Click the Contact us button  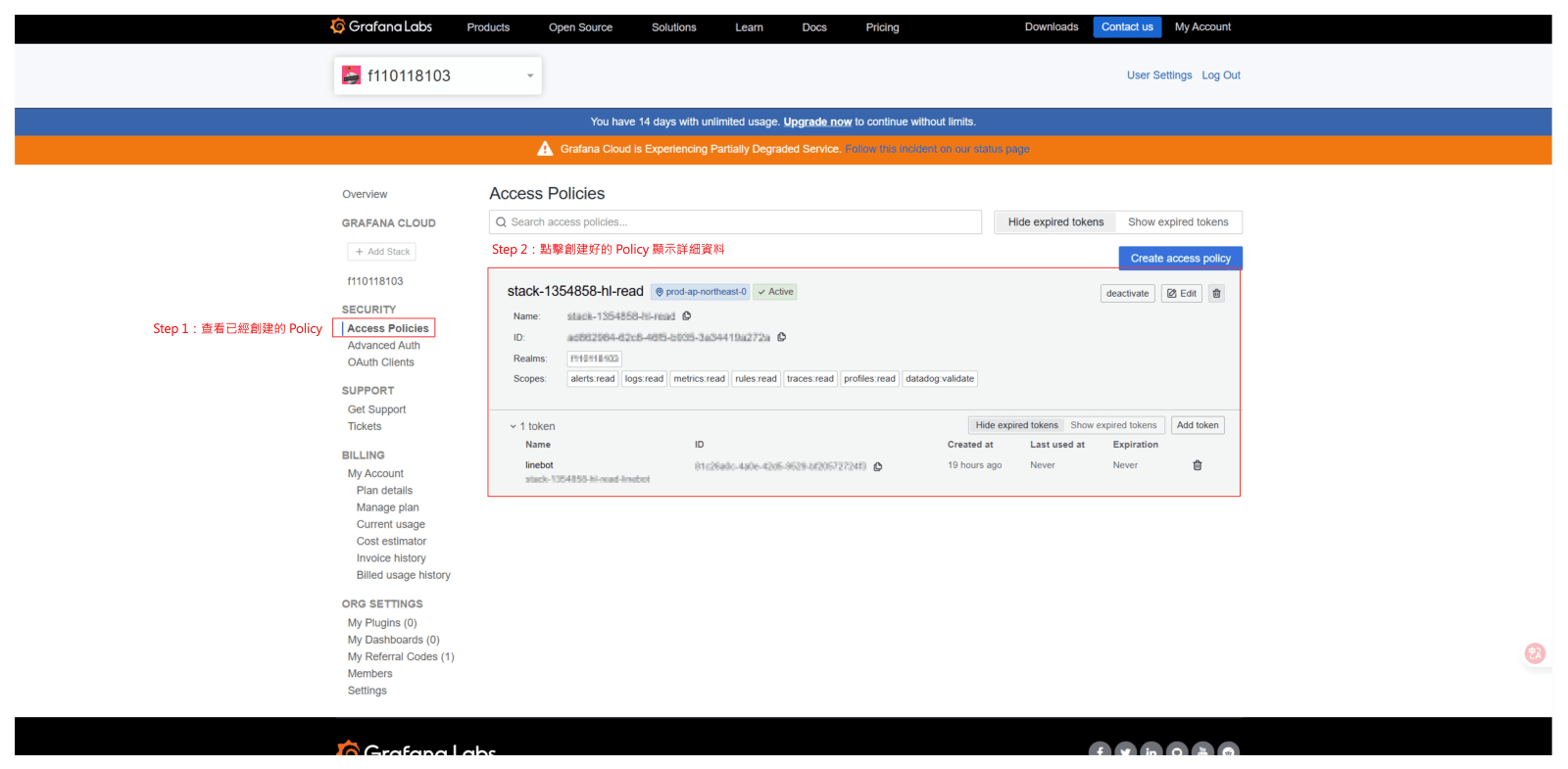pos(1127,26)
